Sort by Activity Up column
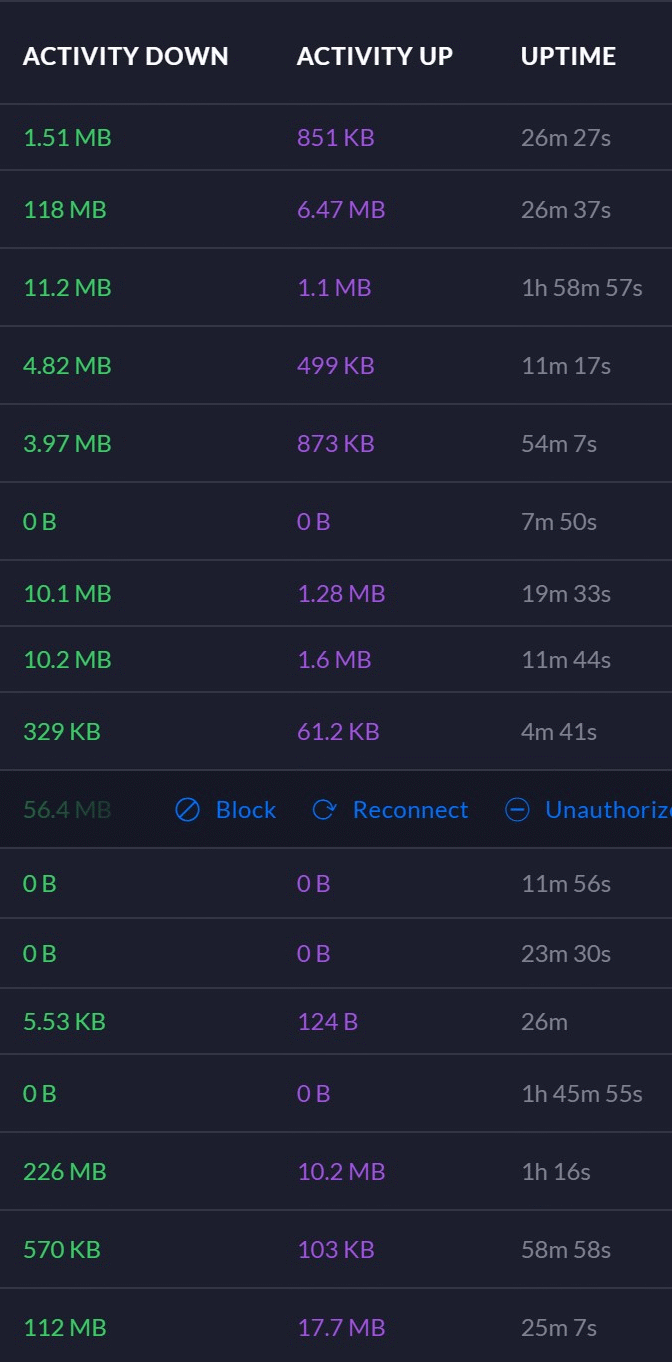The image size is (672, 1362). (x=375, y=57)
